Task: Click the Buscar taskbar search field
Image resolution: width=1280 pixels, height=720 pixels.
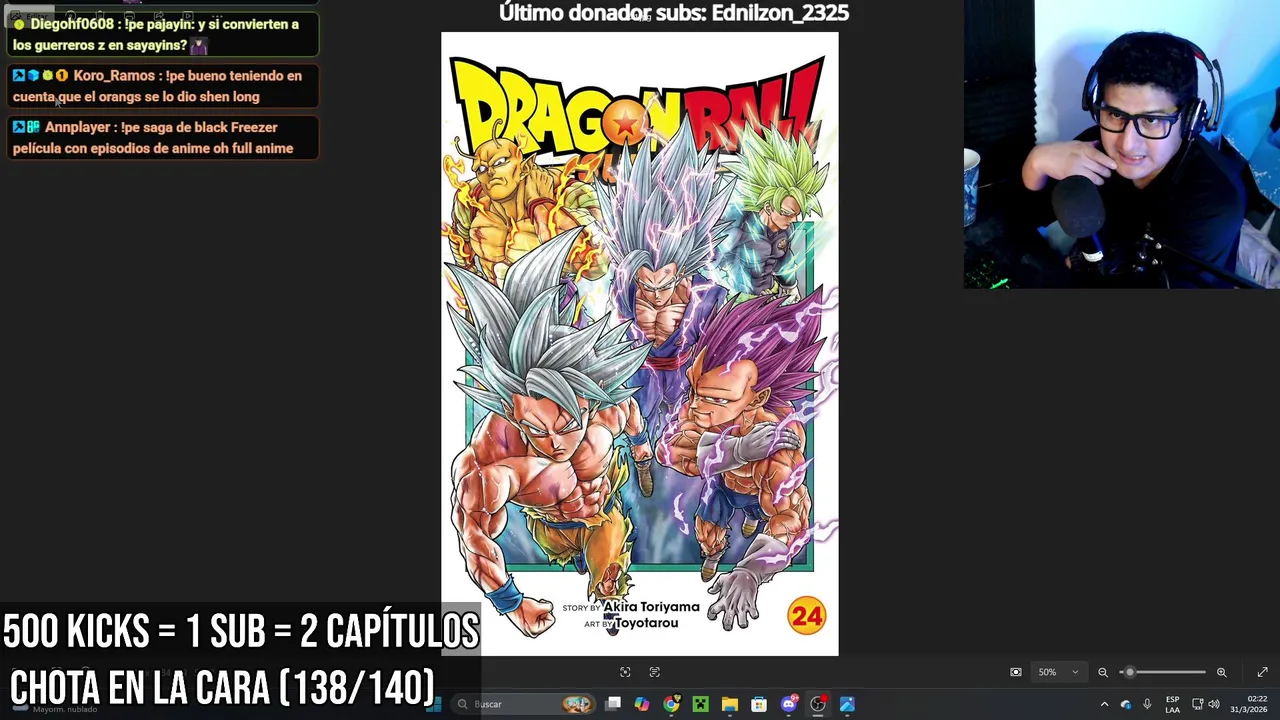Action: (522, 704)
